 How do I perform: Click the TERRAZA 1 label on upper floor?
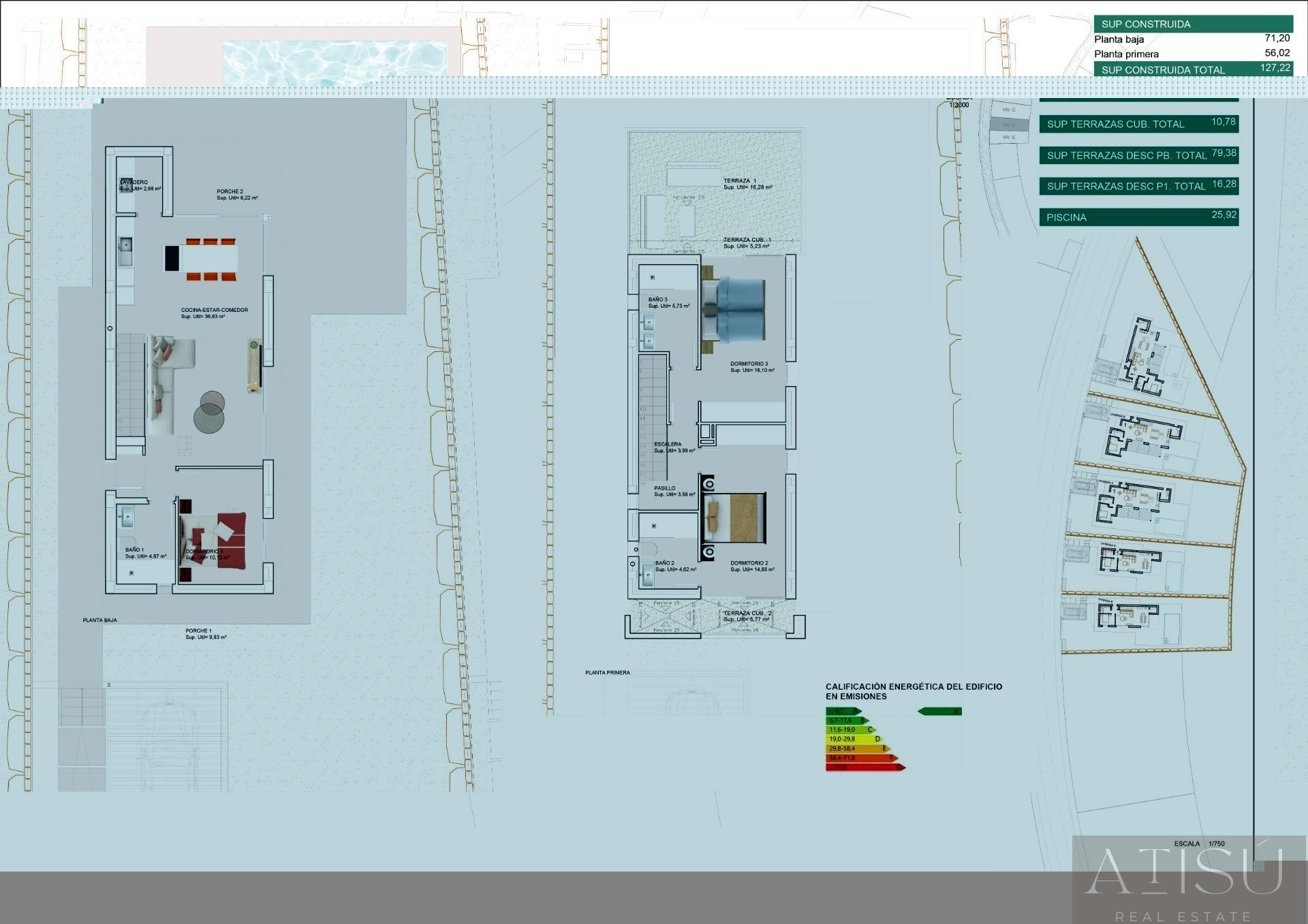[740, 181]
